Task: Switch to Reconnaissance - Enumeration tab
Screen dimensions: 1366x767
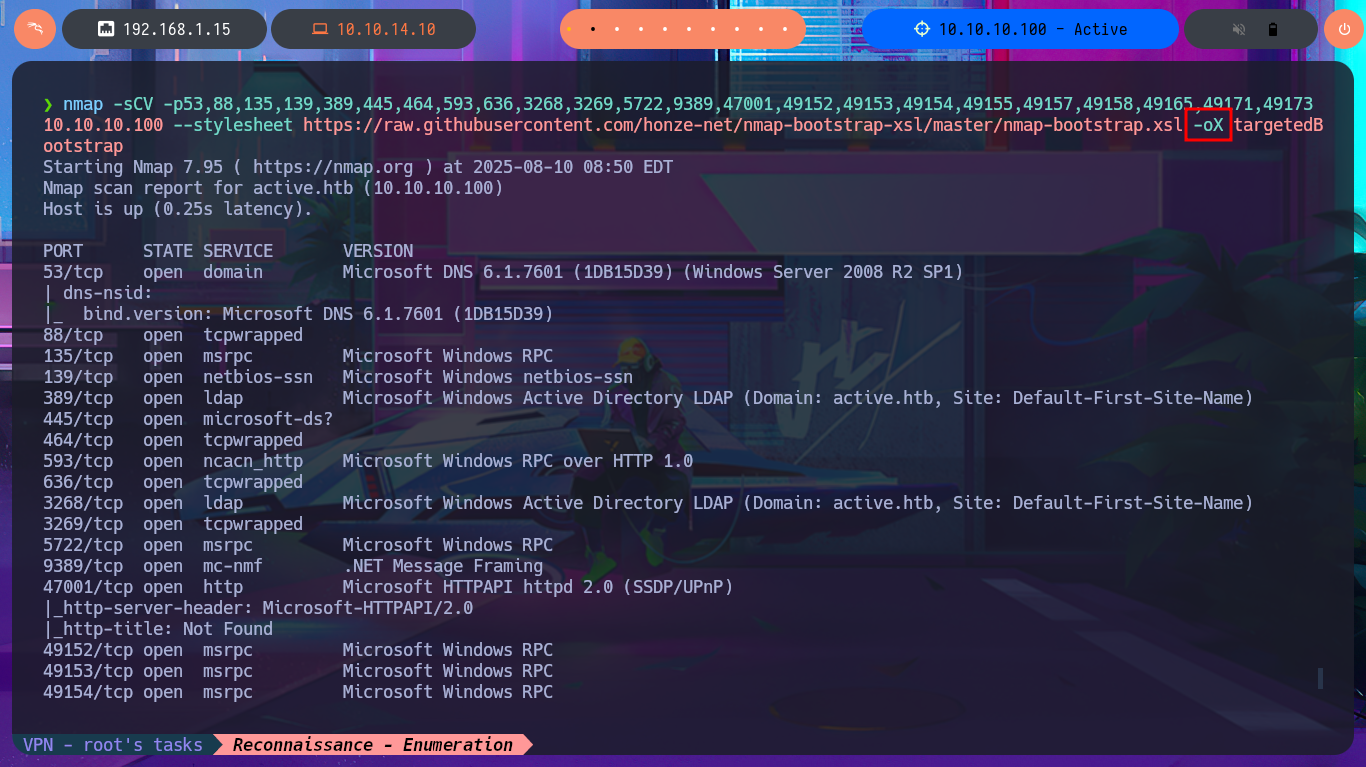Action: 373,745
